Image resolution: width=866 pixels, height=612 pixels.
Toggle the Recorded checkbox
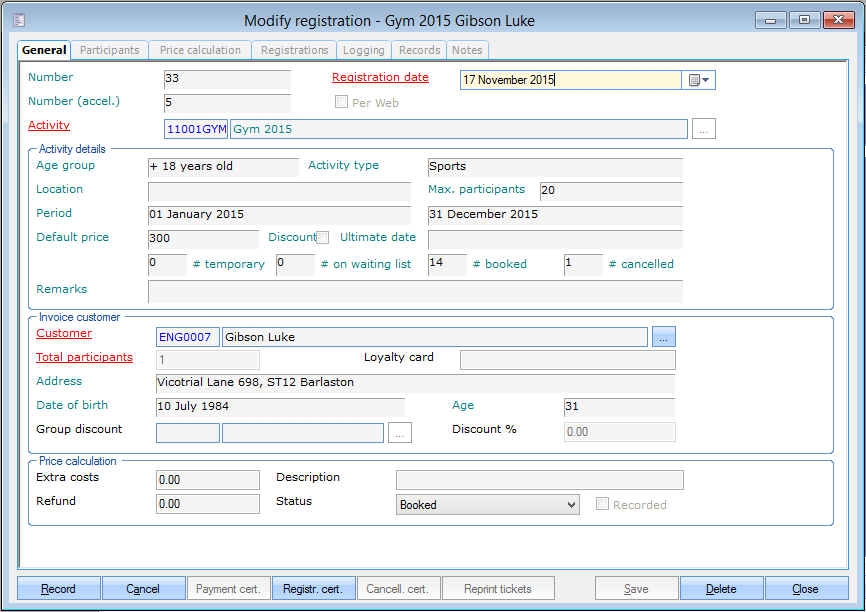pos(602,505)
